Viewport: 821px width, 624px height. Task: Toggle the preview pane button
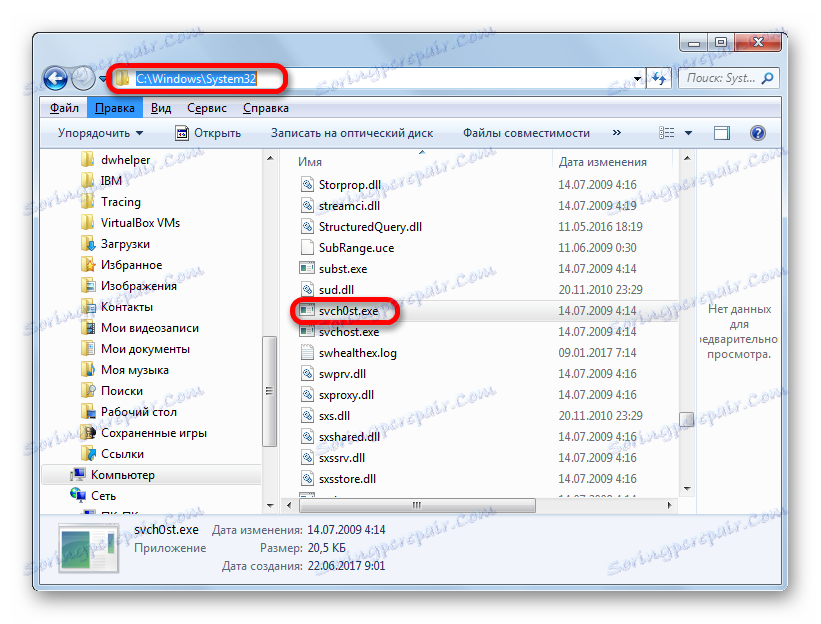[722, 133]
